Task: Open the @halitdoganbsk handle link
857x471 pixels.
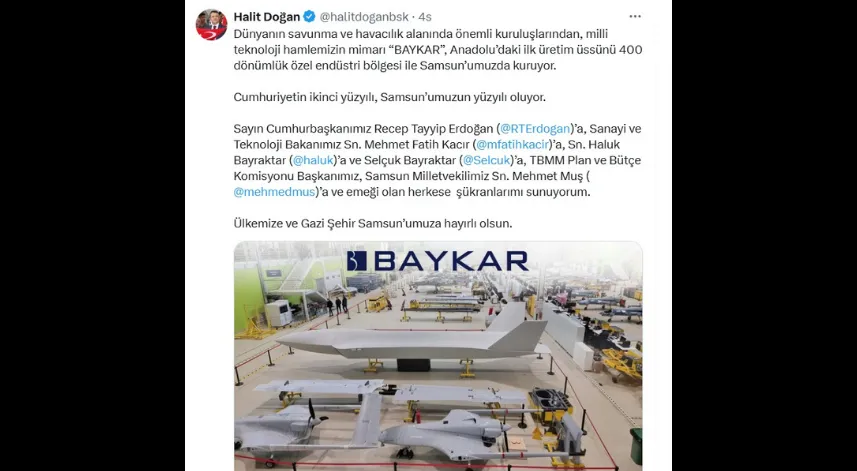Action: pyautogui.click(x=364, y=17)
